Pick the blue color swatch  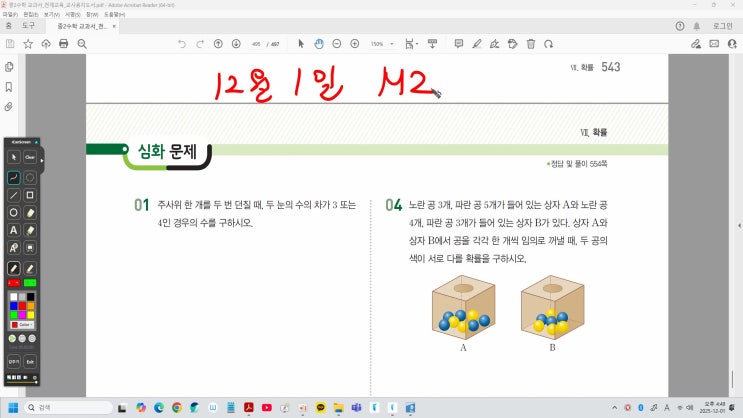[x=14, y=306]
